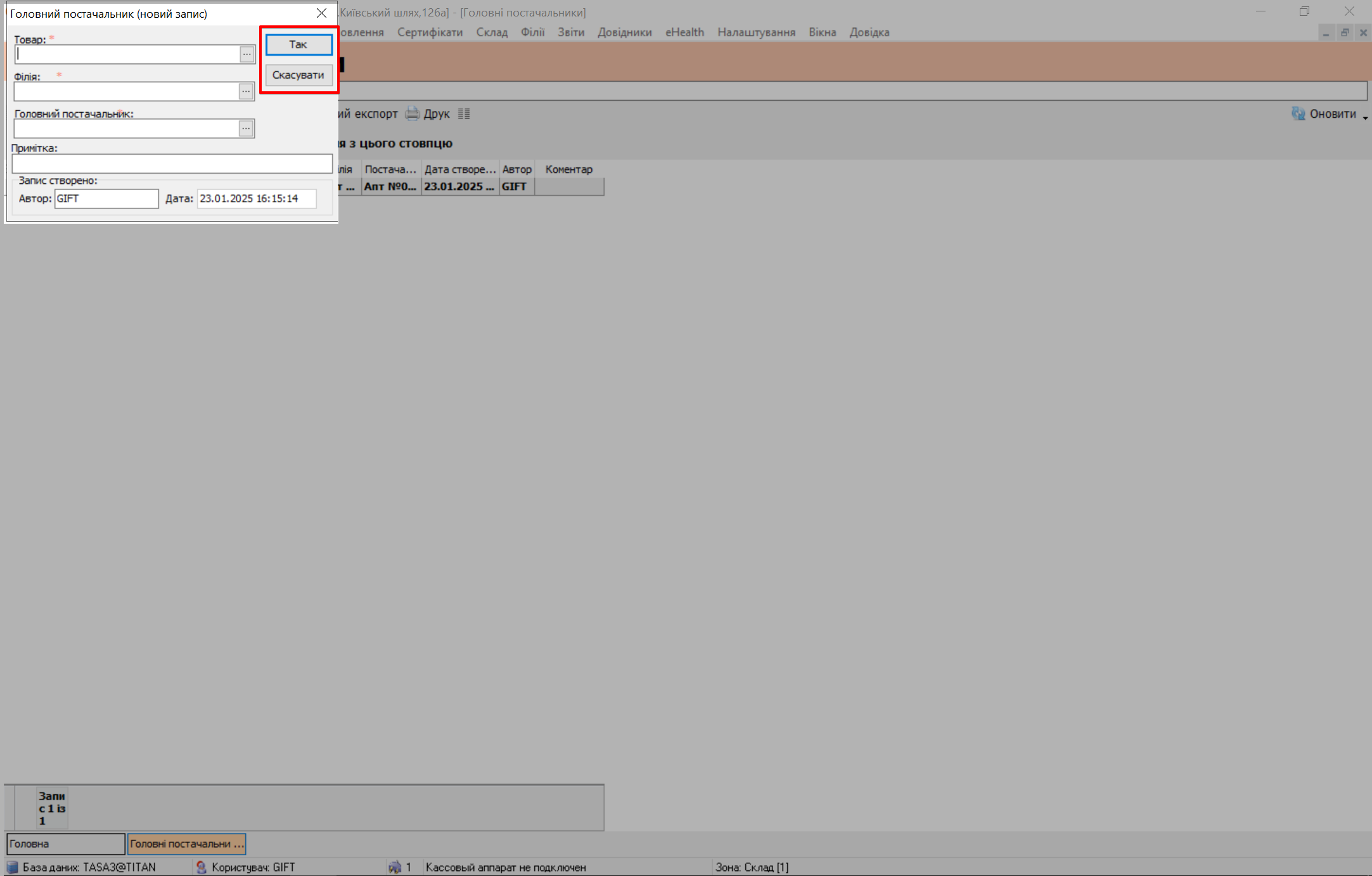Open Головний постачальник lookup ellipsis button
Viewport: 1372px width, 876px height.
click(246, 129)
